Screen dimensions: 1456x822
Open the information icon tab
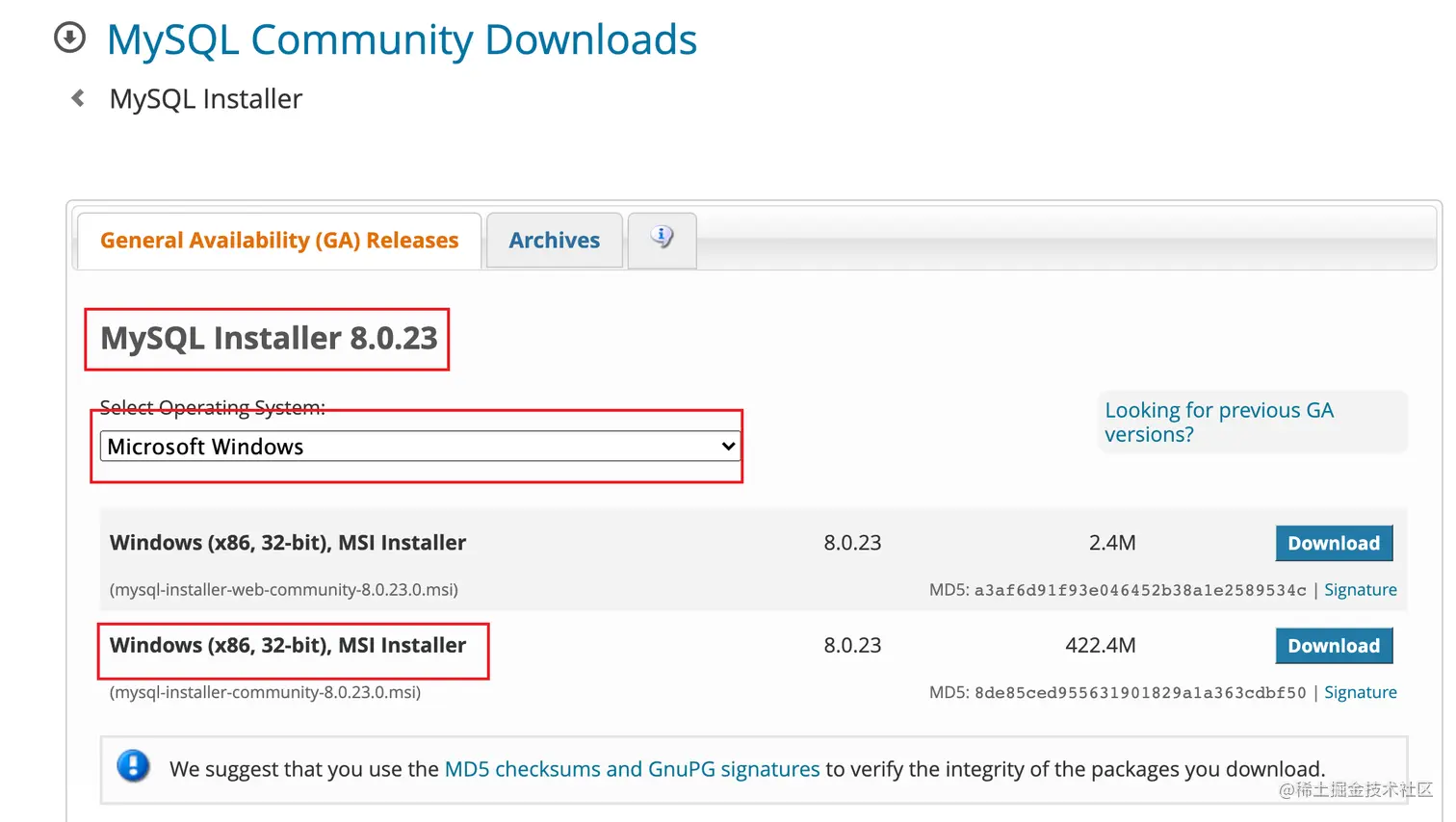point(662,239)
